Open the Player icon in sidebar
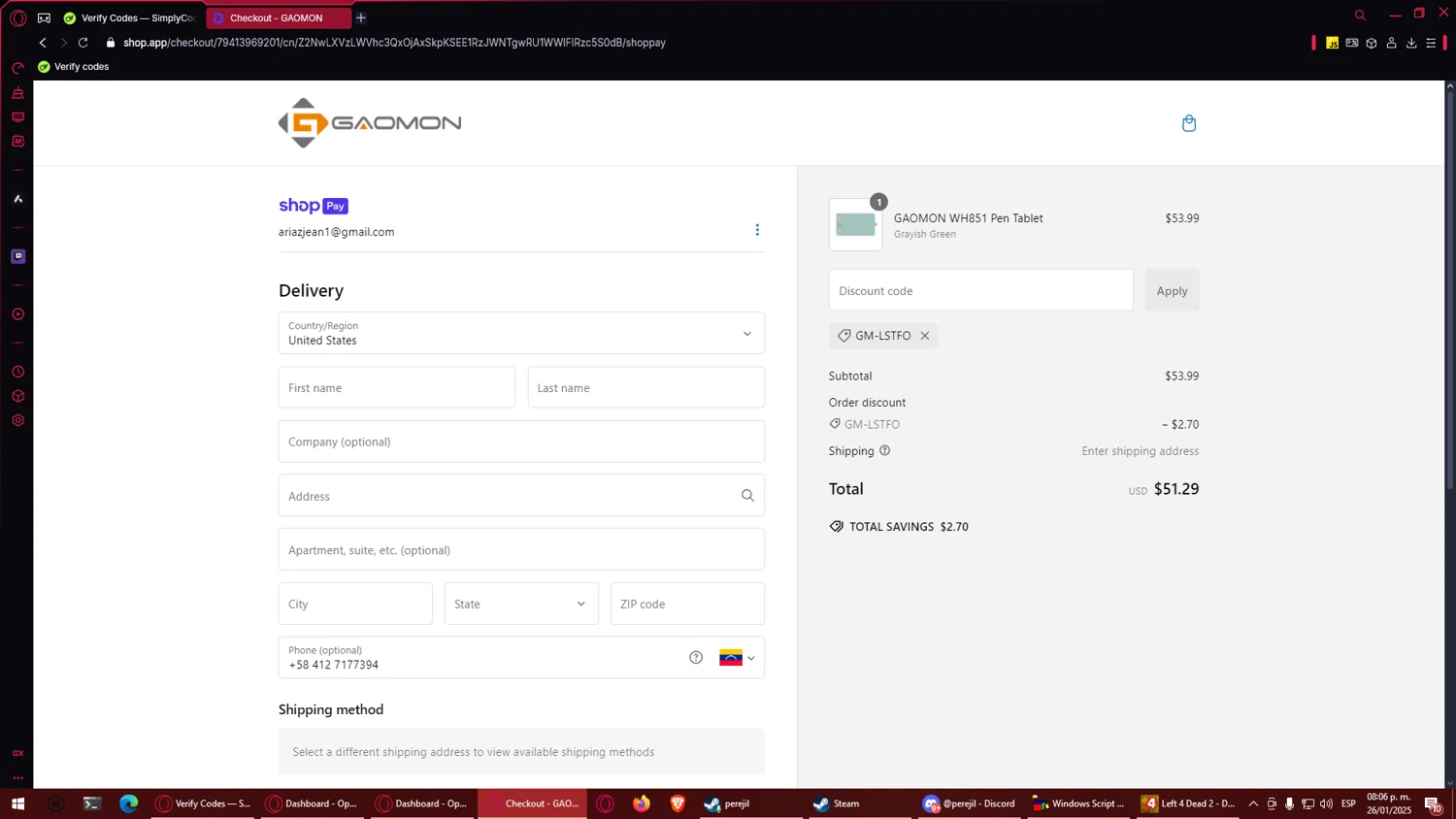The image size is (1456, 819). (17, 314)
